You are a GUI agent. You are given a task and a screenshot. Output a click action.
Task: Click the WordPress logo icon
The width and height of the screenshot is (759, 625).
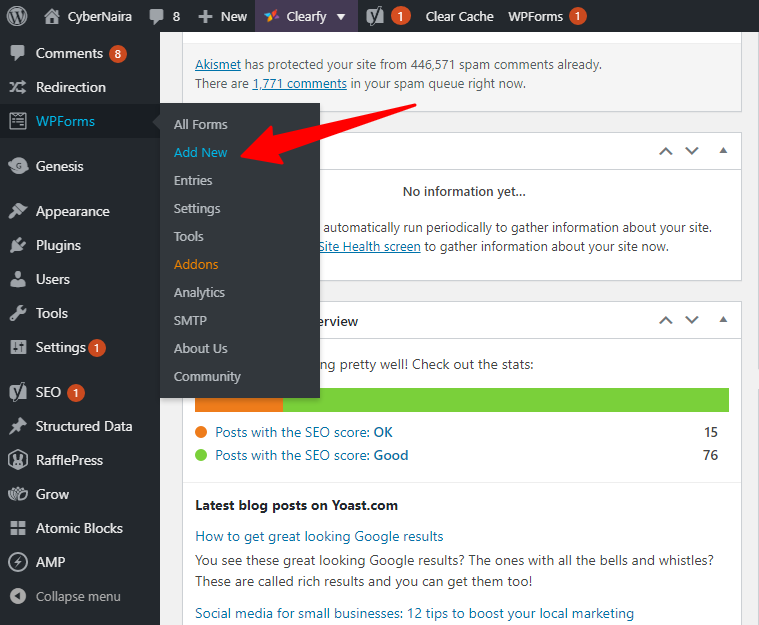point(17,16)
